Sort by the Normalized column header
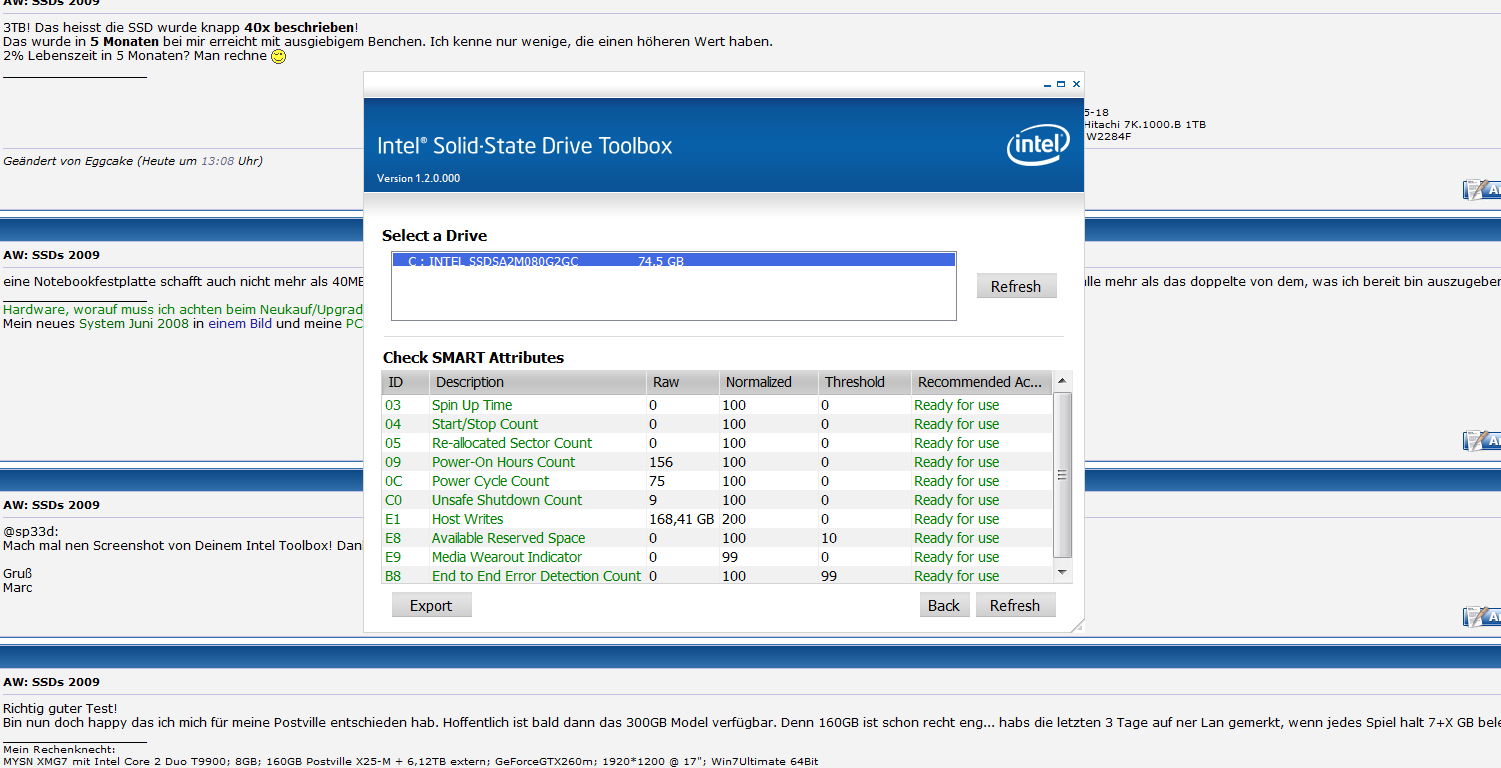 769,382
